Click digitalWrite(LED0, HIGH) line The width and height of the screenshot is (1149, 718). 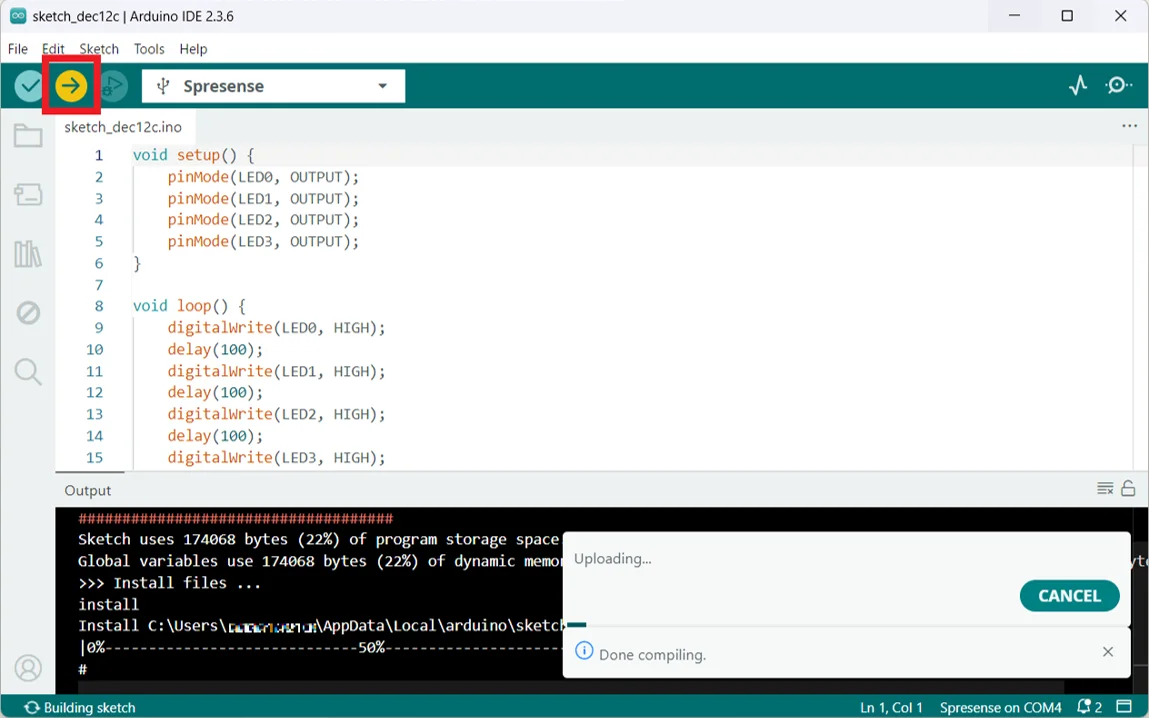(276, 327)
